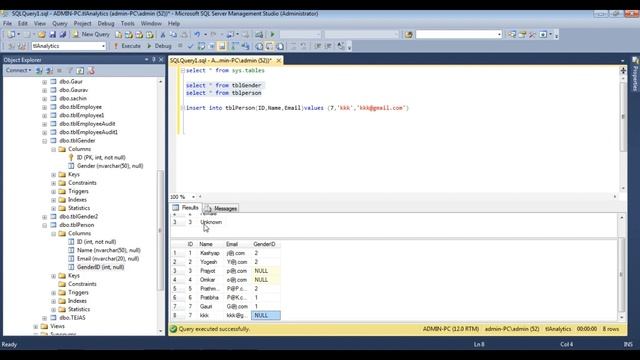The image size is (640, 360).
Task: Collapse the dbo.tblPerson table node
Action: coord(44,225)
